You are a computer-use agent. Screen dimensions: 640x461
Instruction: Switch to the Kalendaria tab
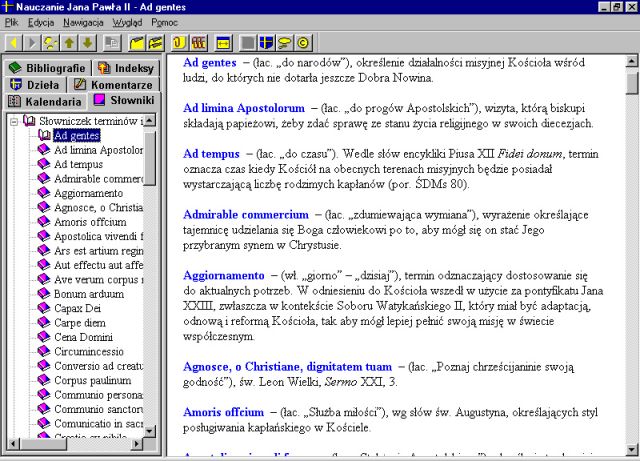45,101
